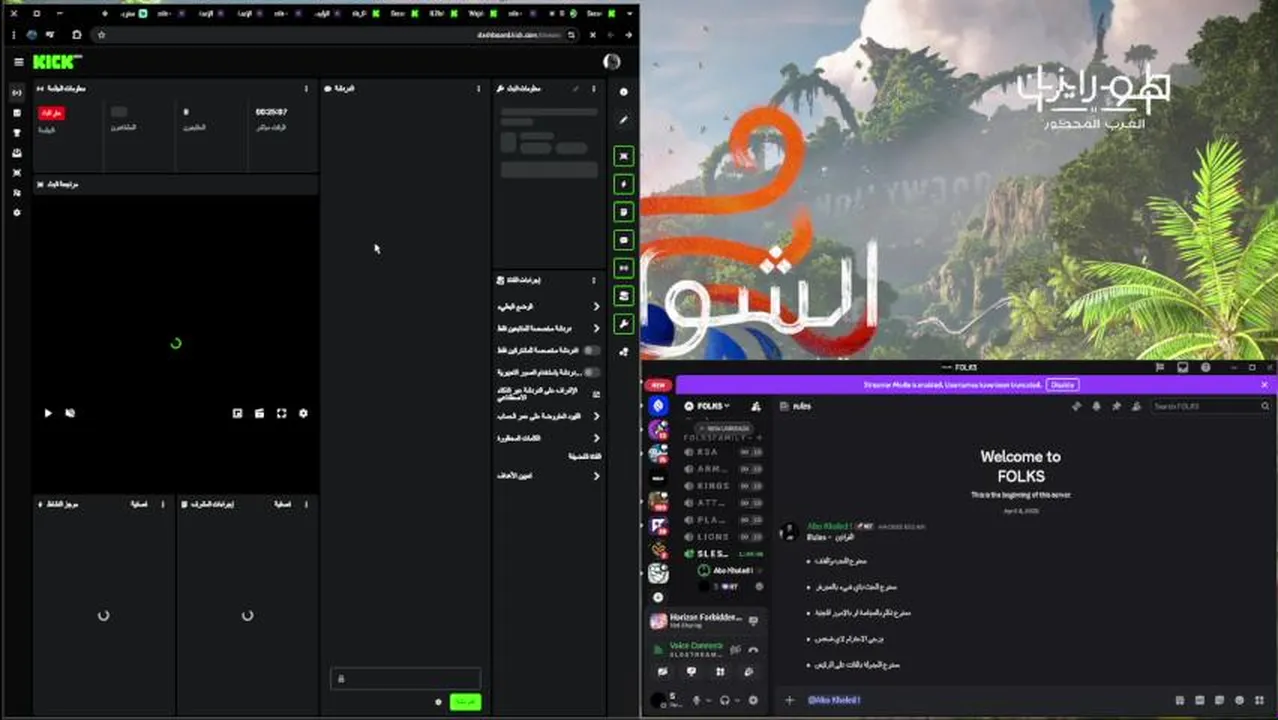This screenshot has width=1278, height=720.
Task: Click the green lightning bolt quick action
Action: (624, 184)
